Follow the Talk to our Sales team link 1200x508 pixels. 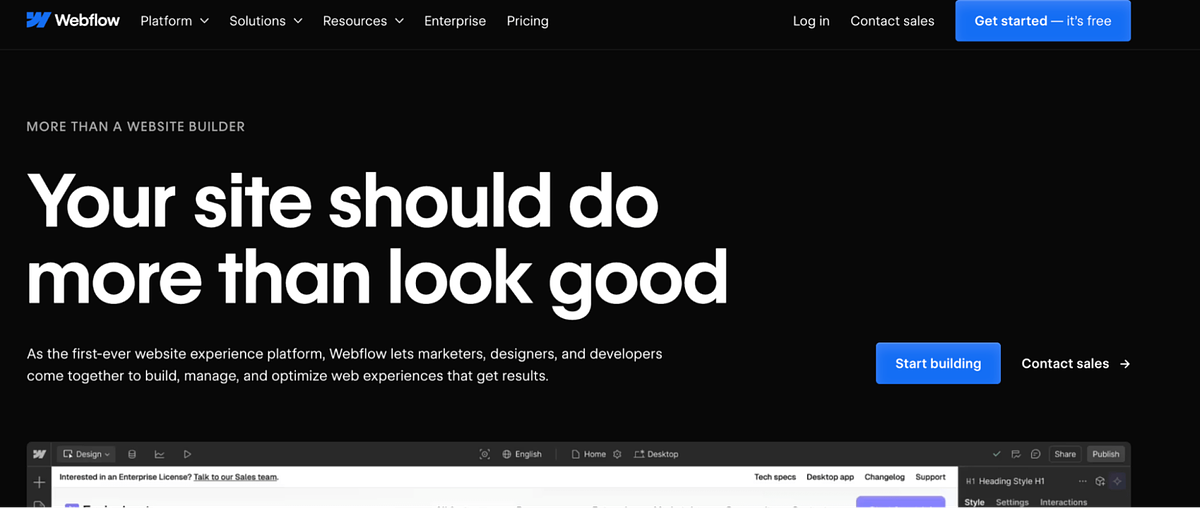click(235, 478)
